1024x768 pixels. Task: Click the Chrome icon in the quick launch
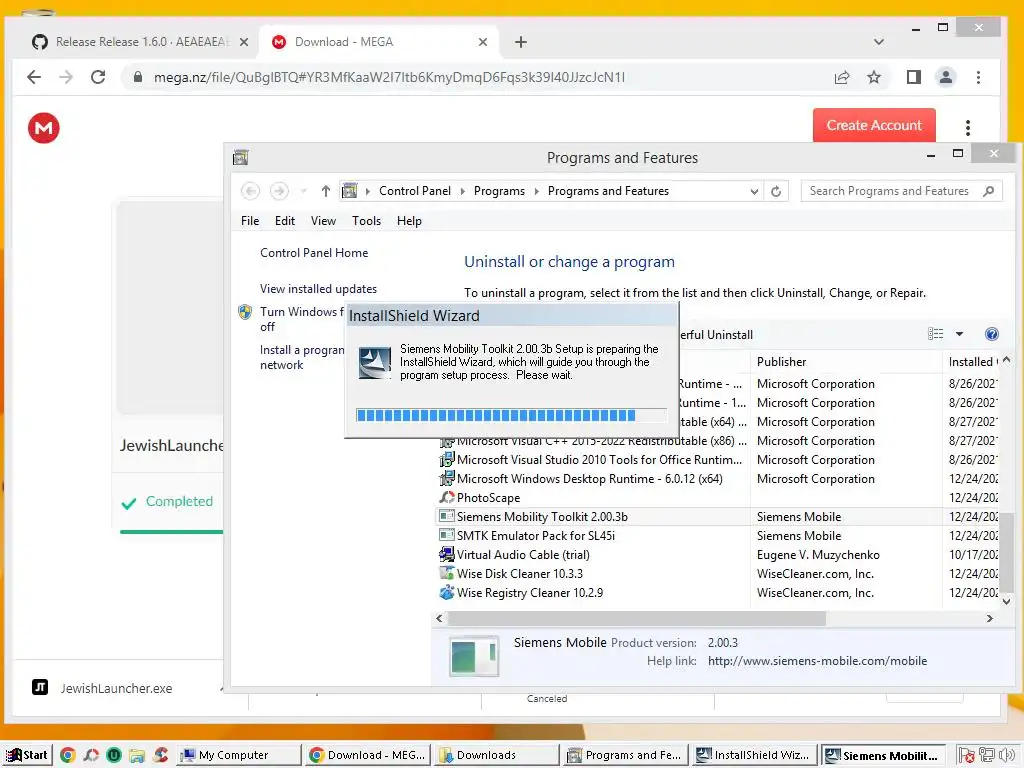[x=68, y=755]
